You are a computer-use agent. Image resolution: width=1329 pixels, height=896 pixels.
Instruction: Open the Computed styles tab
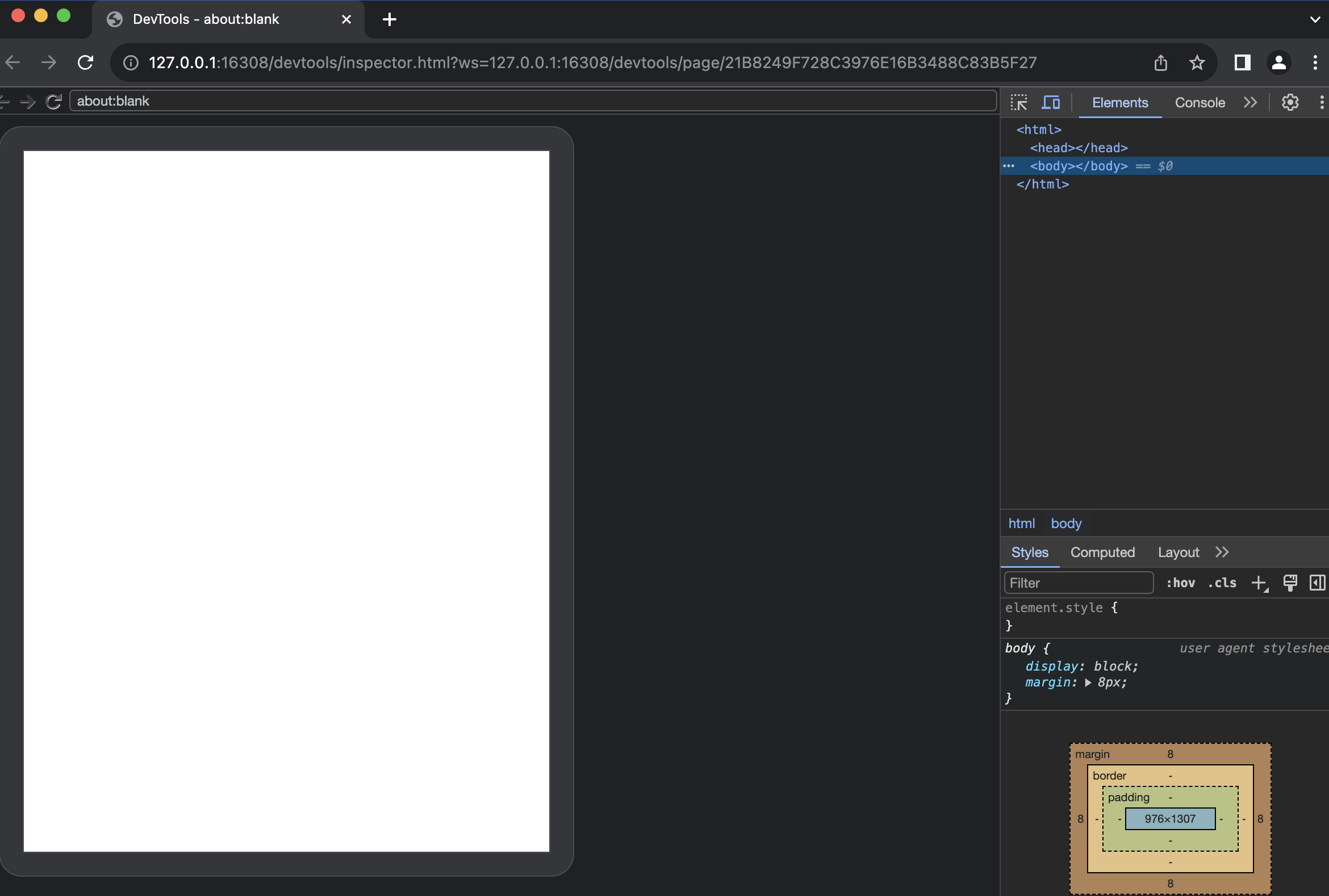point(1102,552)
